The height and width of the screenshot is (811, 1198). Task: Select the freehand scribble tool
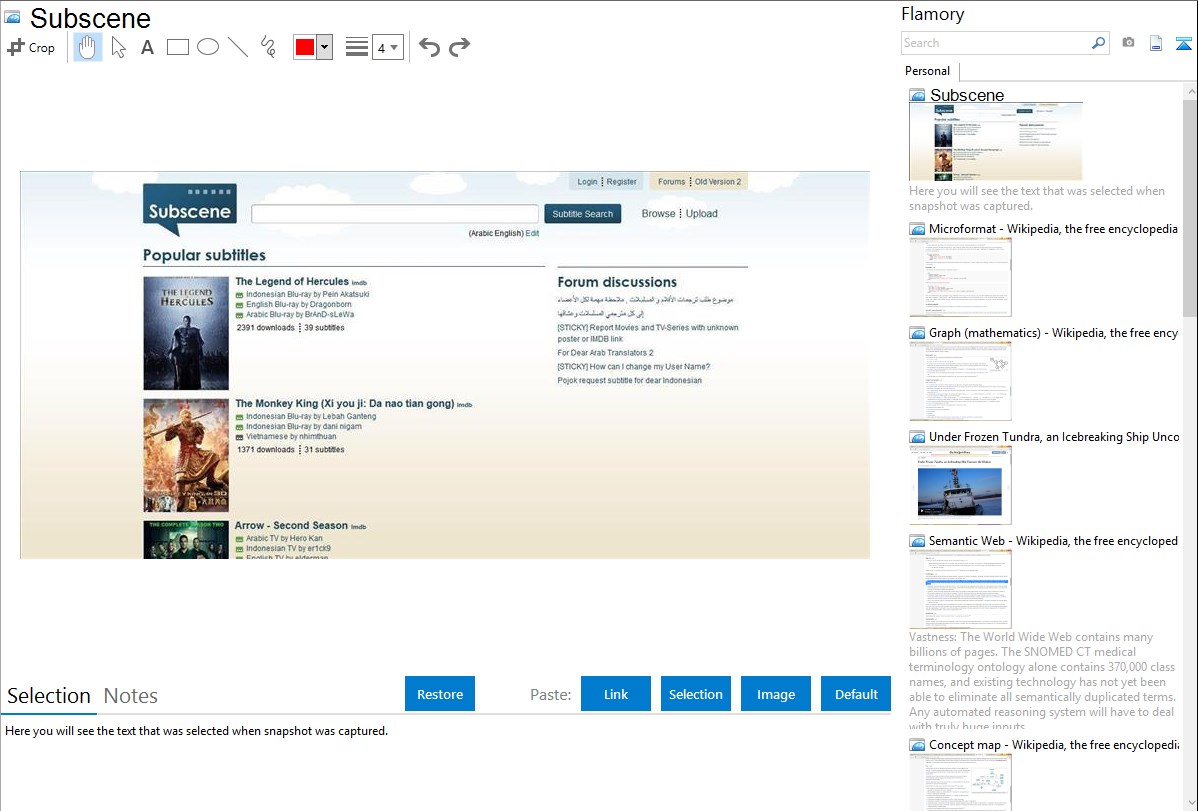(x=268, y=47)
